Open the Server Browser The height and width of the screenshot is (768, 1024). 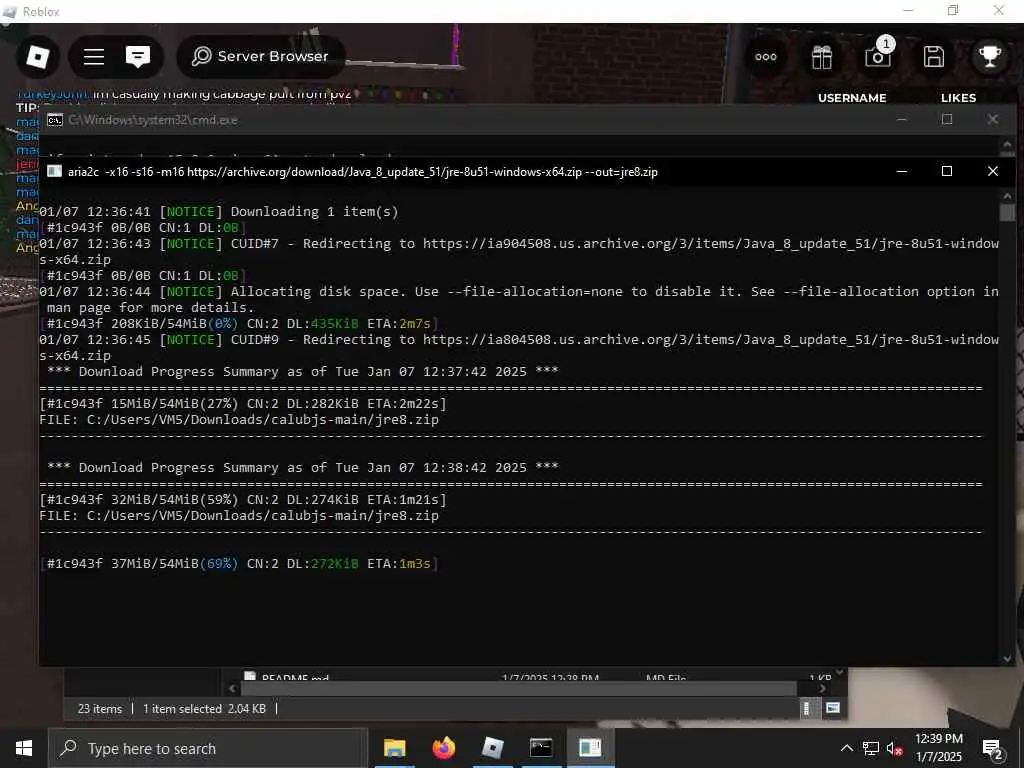pos(260,57)
